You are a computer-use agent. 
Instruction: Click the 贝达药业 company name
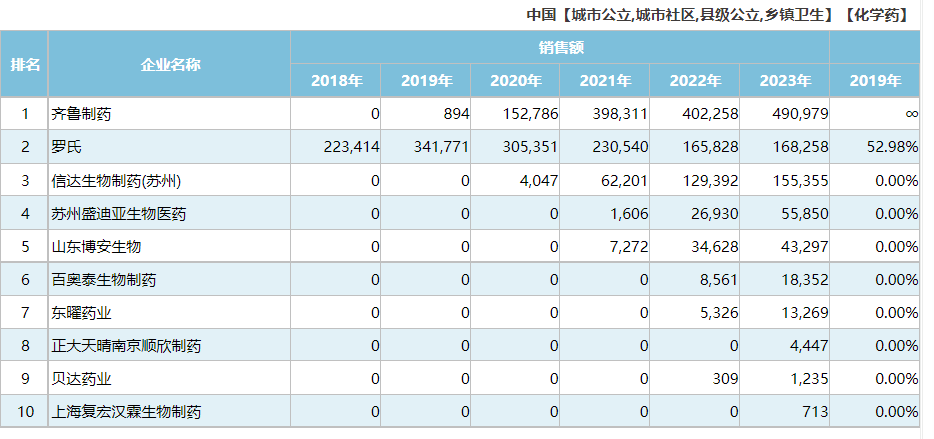click(81, 379)
